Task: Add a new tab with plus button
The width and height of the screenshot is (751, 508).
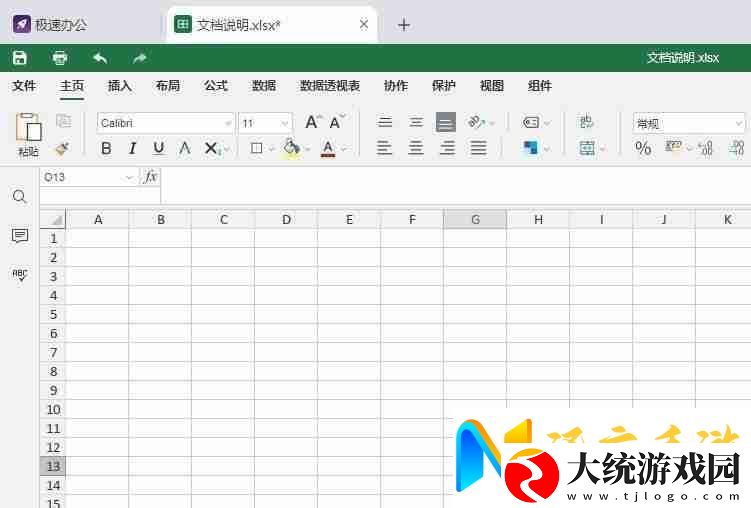Action: tap(404, 24)
